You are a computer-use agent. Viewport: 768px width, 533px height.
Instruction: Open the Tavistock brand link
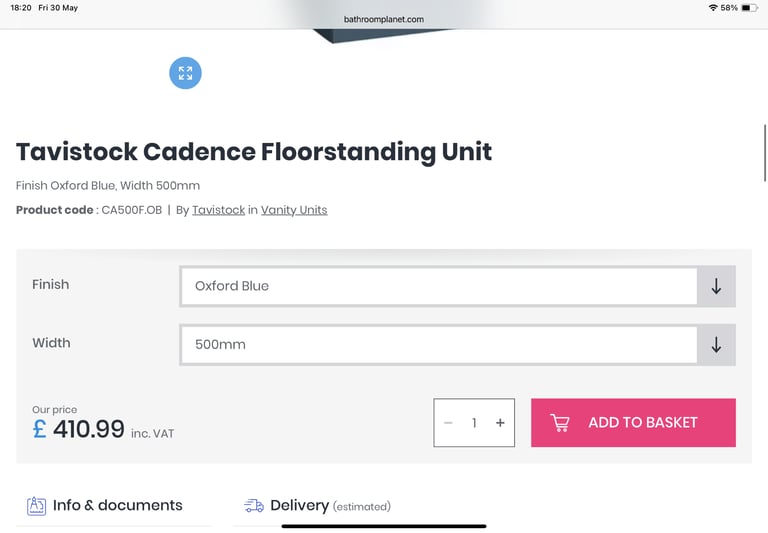tap(218, 210)
